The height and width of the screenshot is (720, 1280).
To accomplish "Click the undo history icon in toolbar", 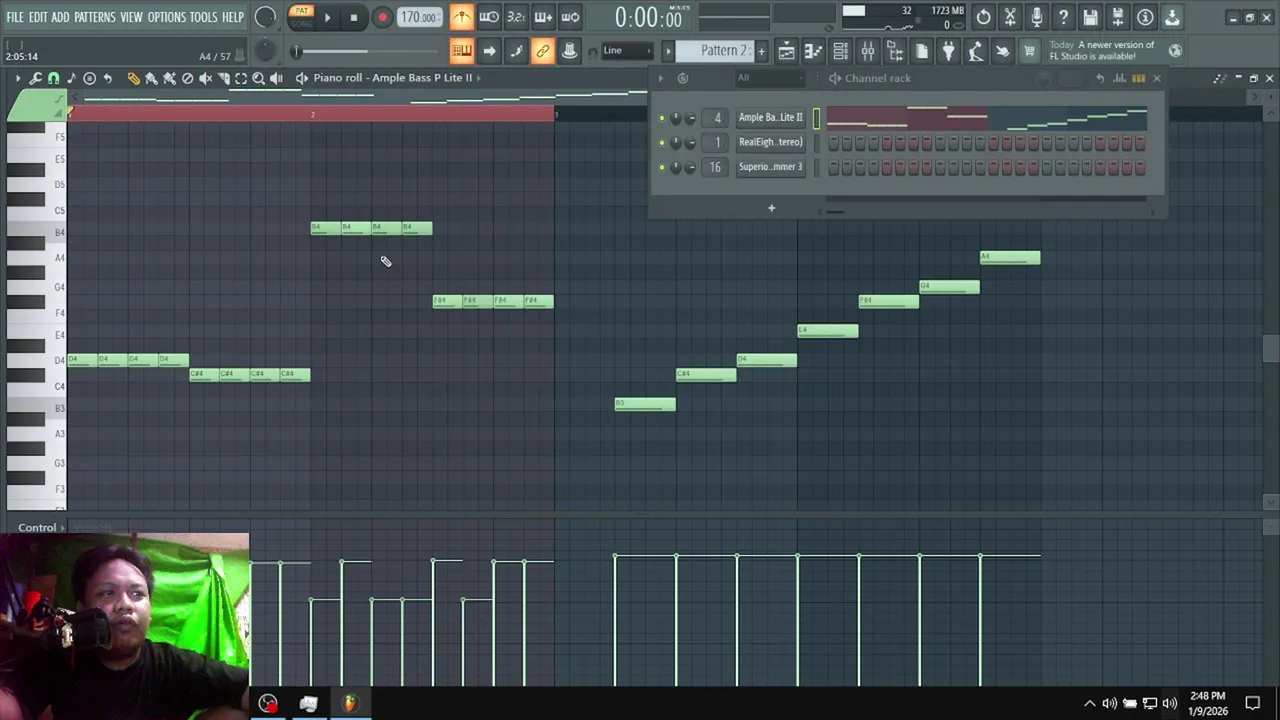I will pos(984,17).
